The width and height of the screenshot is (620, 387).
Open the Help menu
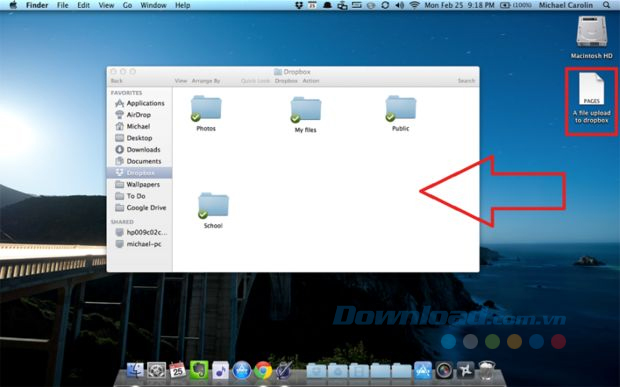point(182,5)
